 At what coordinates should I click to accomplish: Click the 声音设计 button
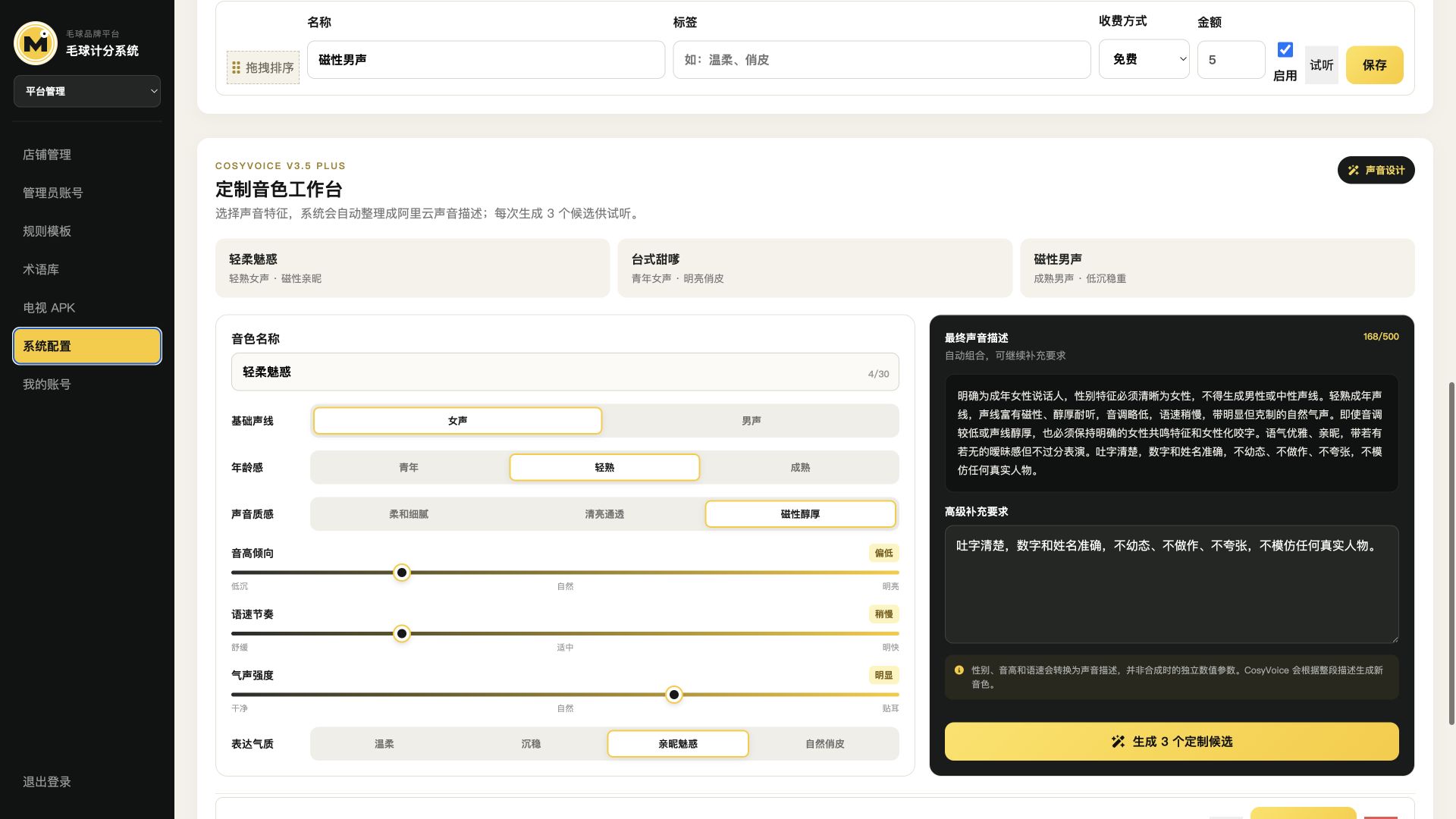click(1376, 171)
